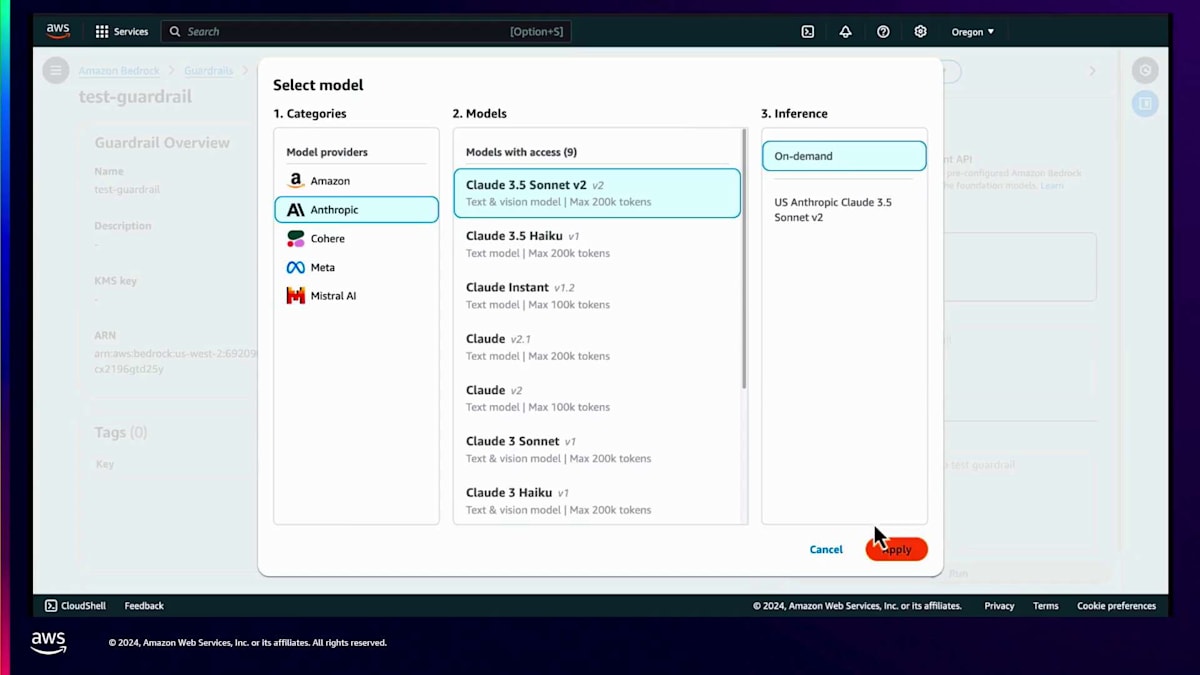Select the Meta provider icon

tap(296, 267)
